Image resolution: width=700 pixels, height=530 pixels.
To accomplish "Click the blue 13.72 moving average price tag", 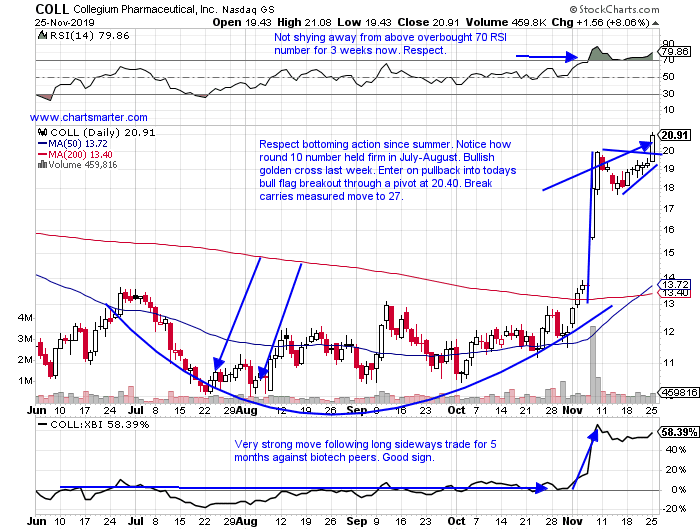I will (676, 285).
